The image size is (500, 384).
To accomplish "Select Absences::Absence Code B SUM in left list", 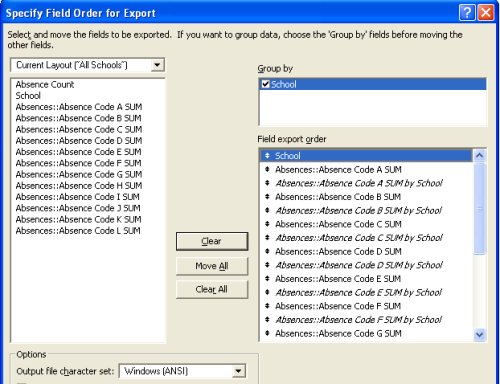I will [x=78, y=118].
